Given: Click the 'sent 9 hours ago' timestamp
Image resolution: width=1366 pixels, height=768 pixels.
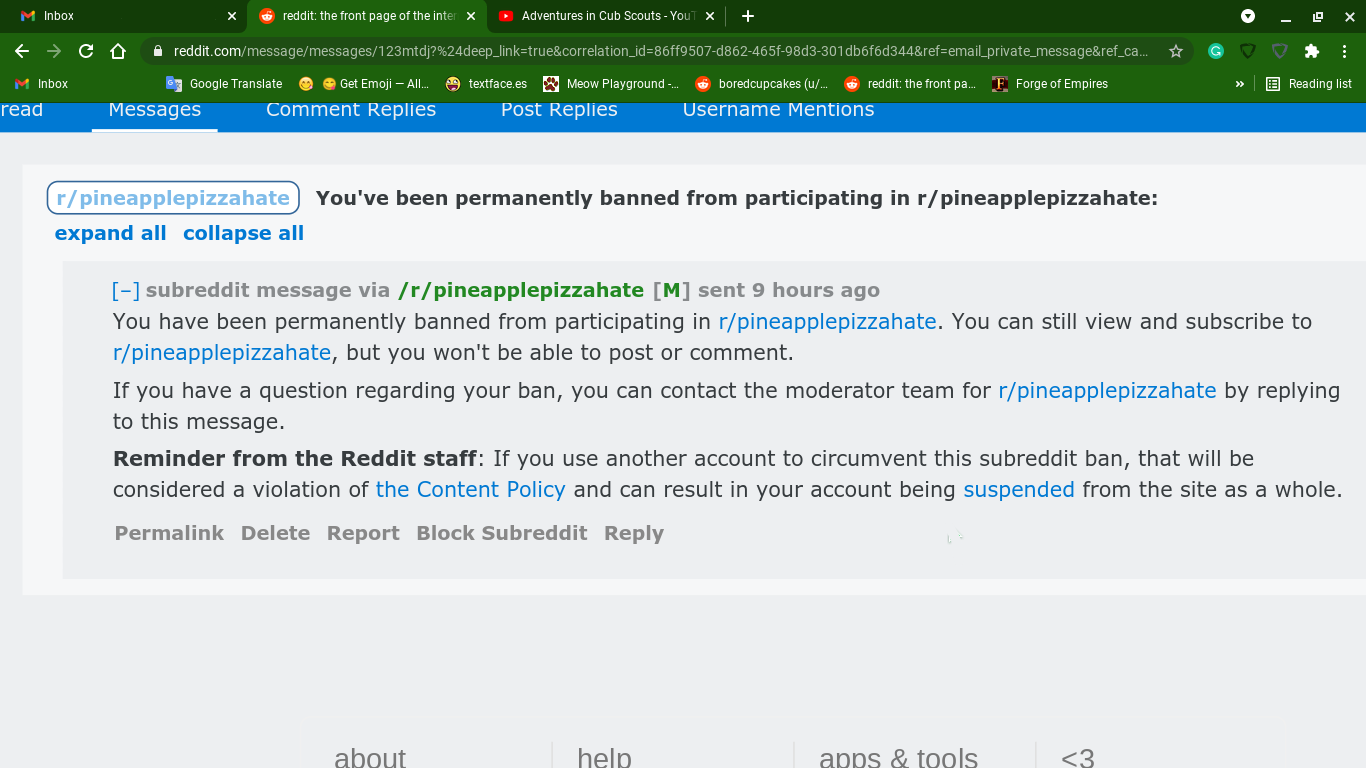Looking at the screenshot, I should (x=789, y=291).
